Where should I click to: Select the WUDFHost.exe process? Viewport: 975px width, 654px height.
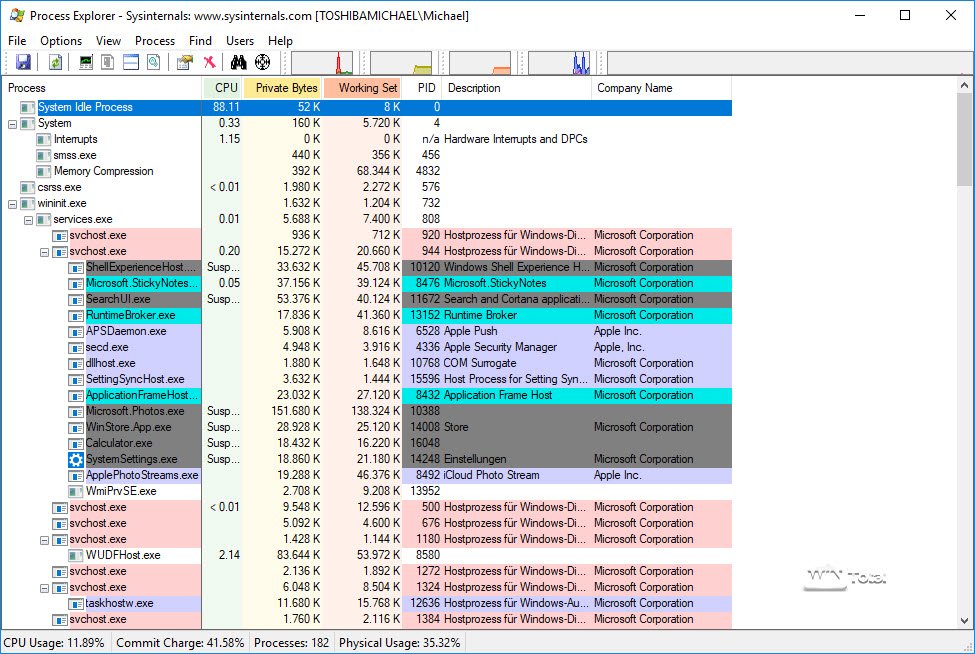123,555
